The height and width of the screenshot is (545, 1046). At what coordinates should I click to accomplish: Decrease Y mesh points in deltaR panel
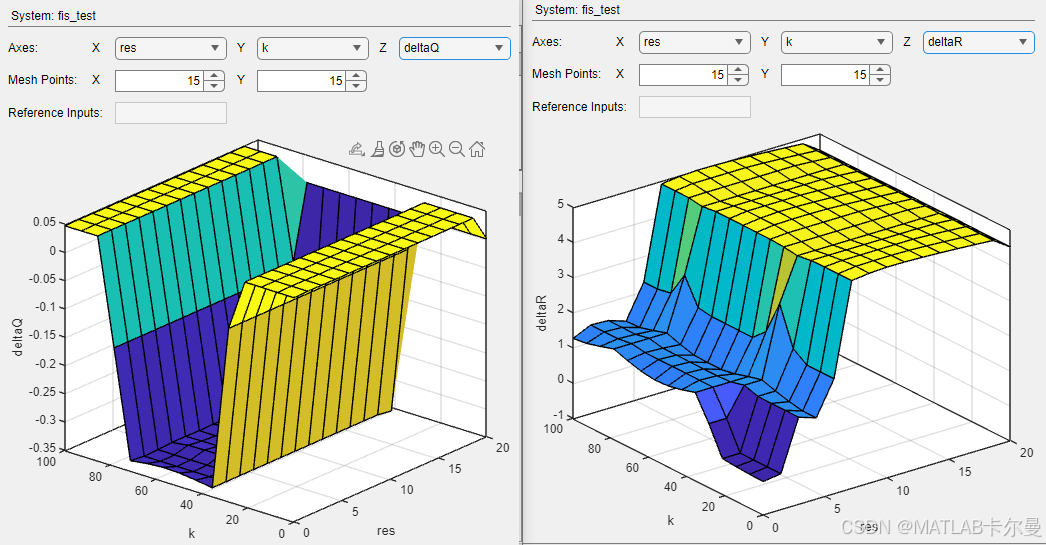[x=880, y=80]
